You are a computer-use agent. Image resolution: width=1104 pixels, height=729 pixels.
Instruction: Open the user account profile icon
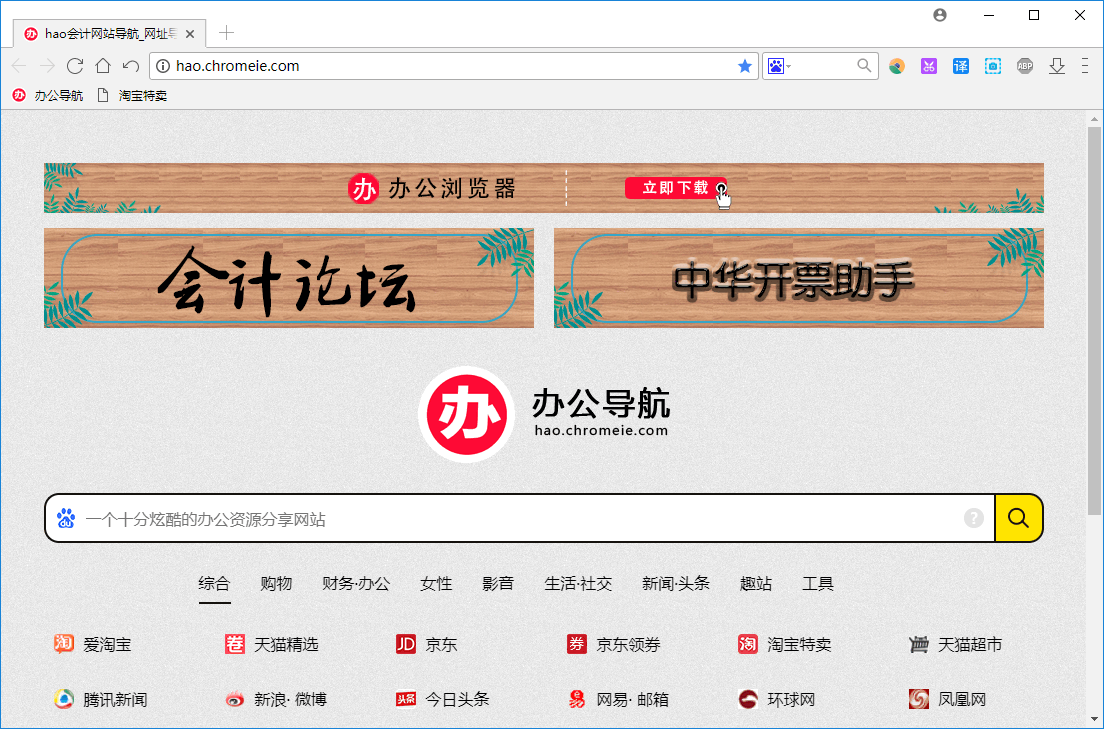[940, 15]
